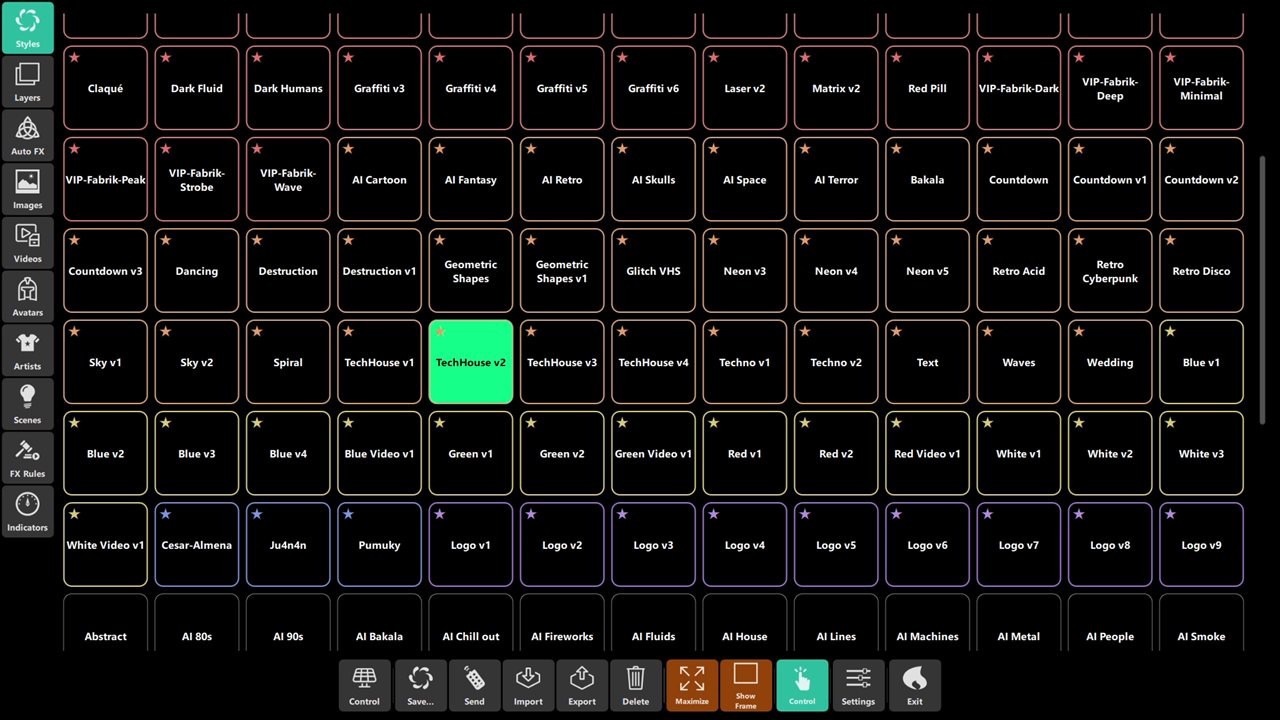Select the Auto FX sidebar icon
This screenshot has height=720, width=1280.
point(27,136)
